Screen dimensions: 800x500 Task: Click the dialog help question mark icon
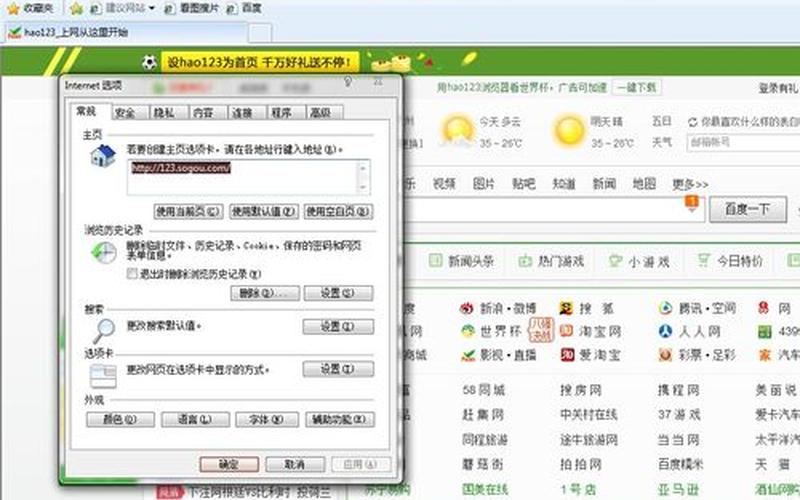coord(348,82)
